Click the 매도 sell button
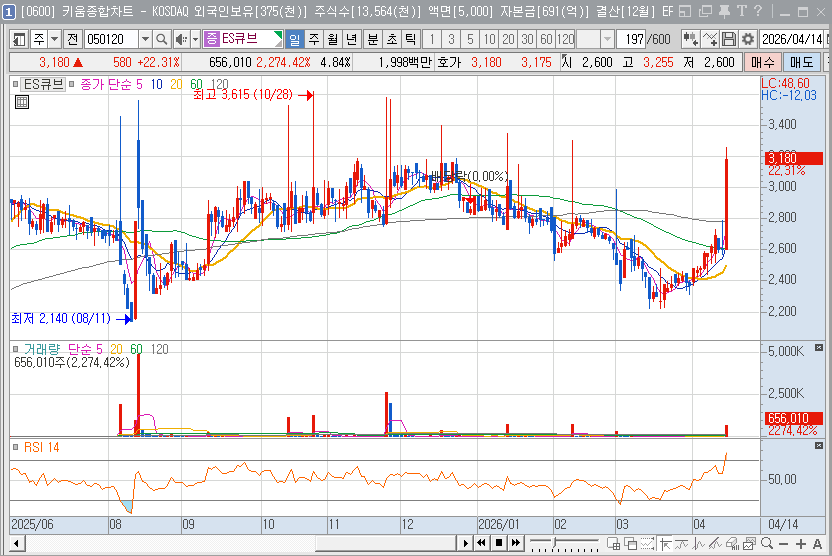The image size is (832, 556). [x=801, y=62]
